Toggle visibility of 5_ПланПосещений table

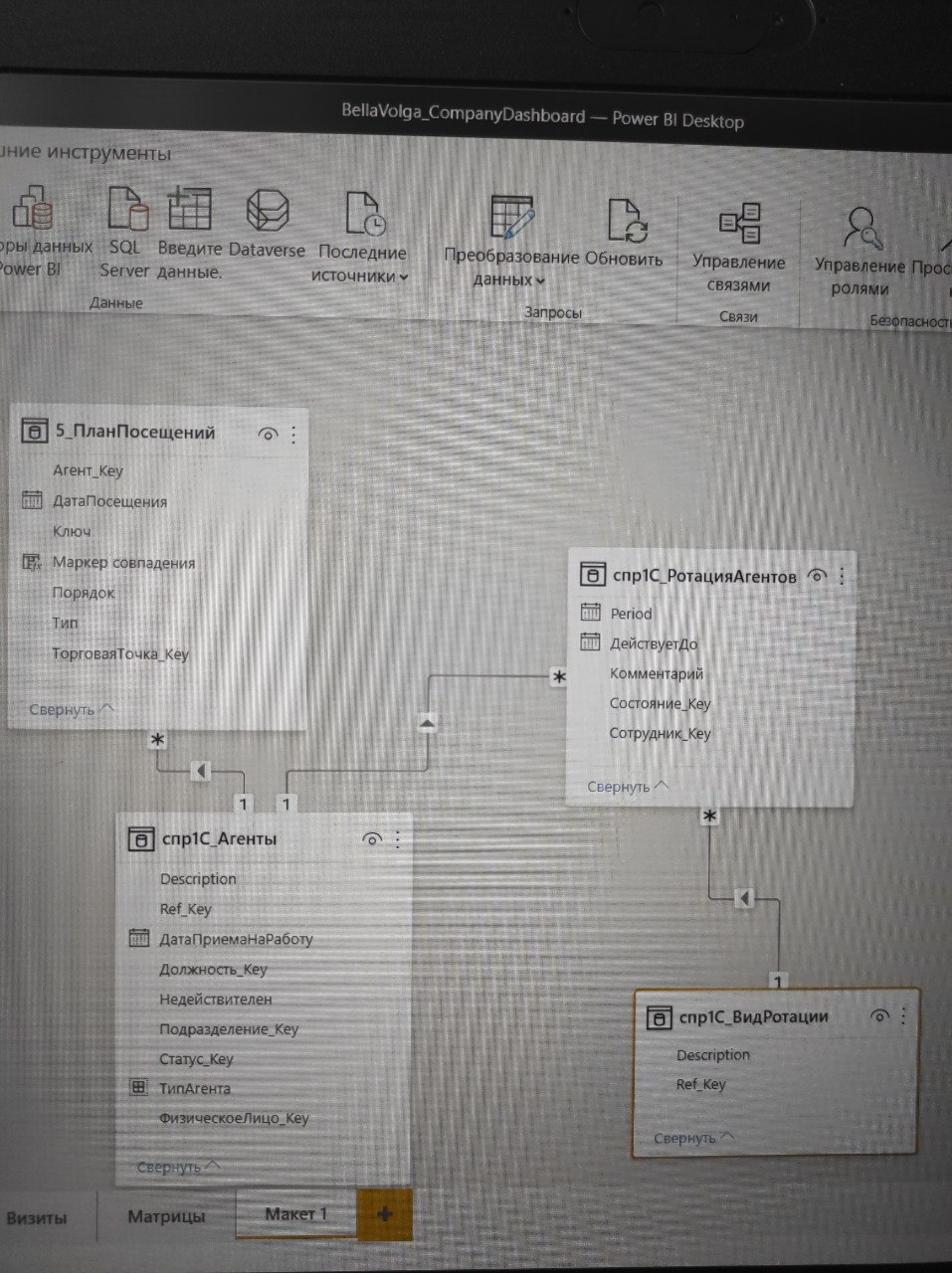point(268,435)
